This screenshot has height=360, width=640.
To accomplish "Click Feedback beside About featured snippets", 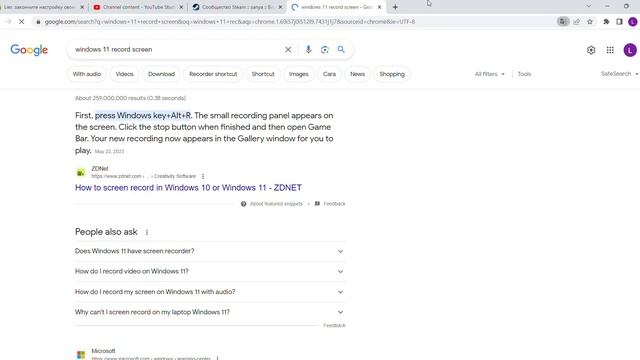I will 334,204.
